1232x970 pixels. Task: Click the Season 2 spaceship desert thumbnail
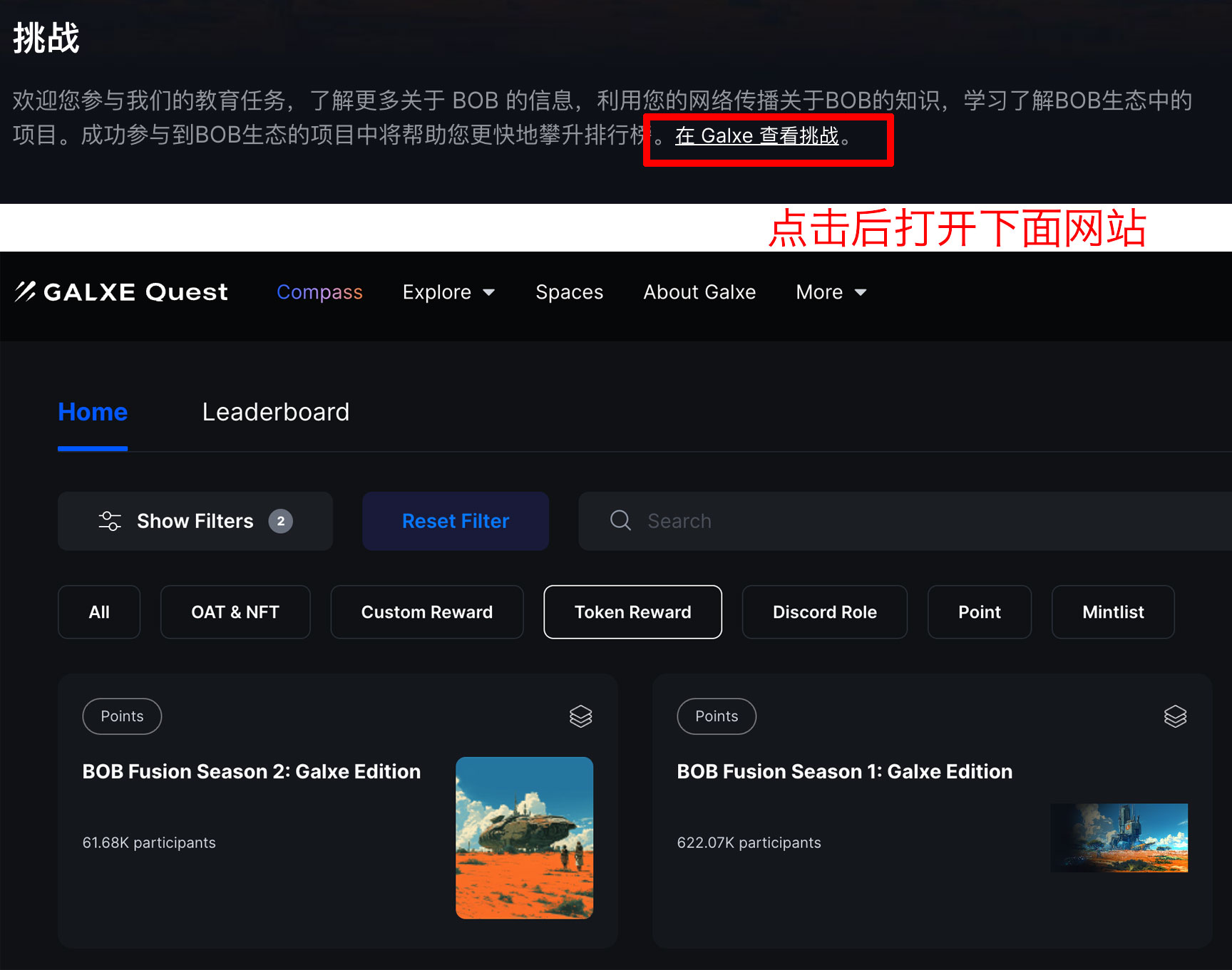[524, 837]
